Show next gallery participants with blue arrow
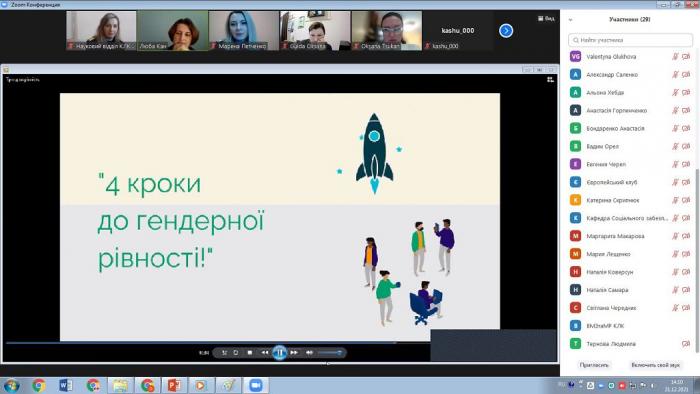Image resolution: width=700 pixels, height=394 pixels. [x=506, y=30]
